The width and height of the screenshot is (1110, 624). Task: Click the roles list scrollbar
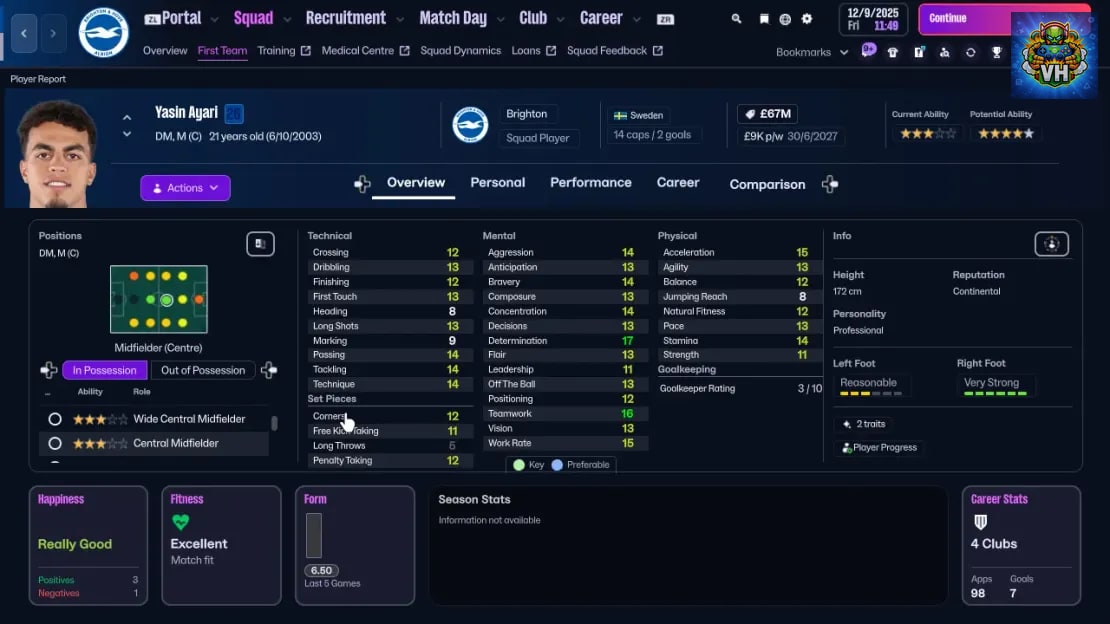274,423
